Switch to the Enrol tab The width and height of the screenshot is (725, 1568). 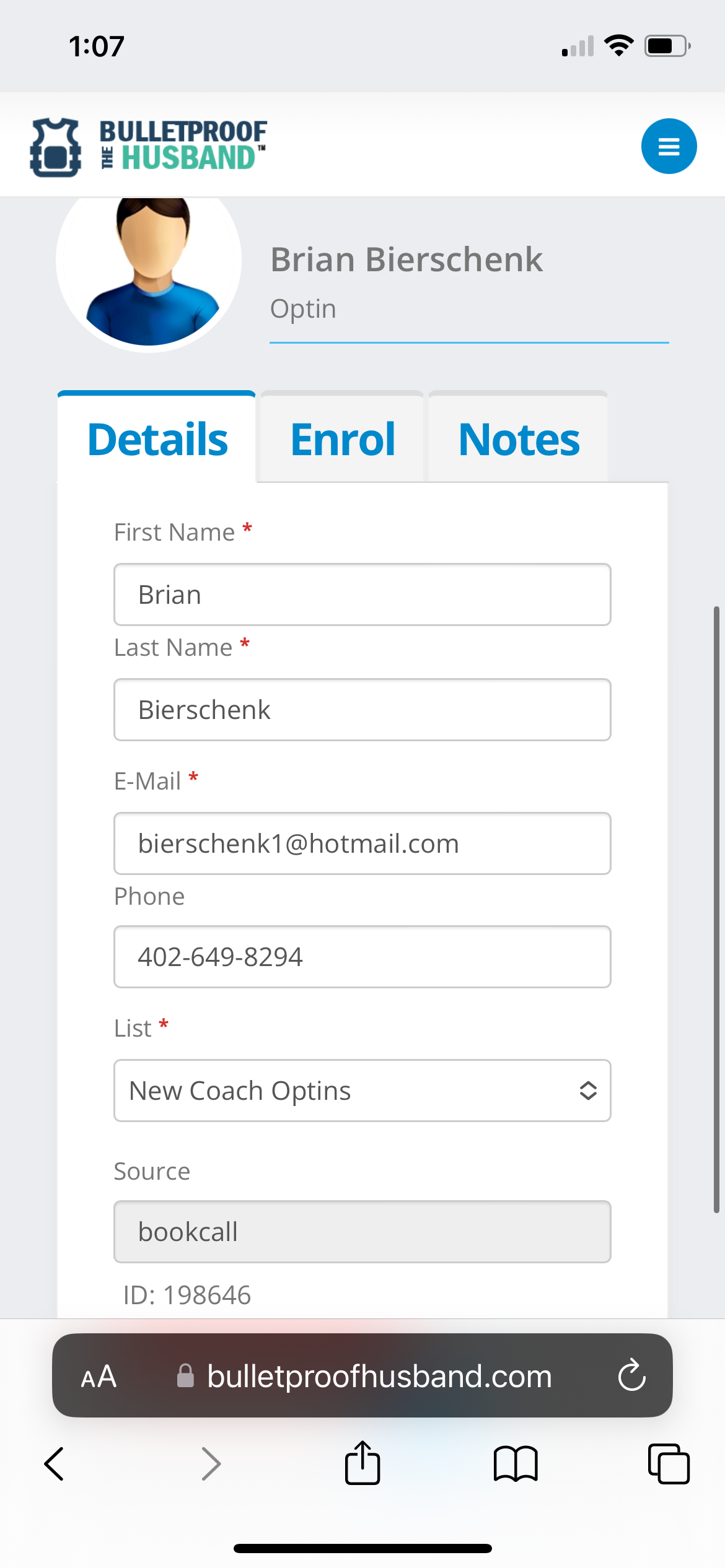(343, 439)
